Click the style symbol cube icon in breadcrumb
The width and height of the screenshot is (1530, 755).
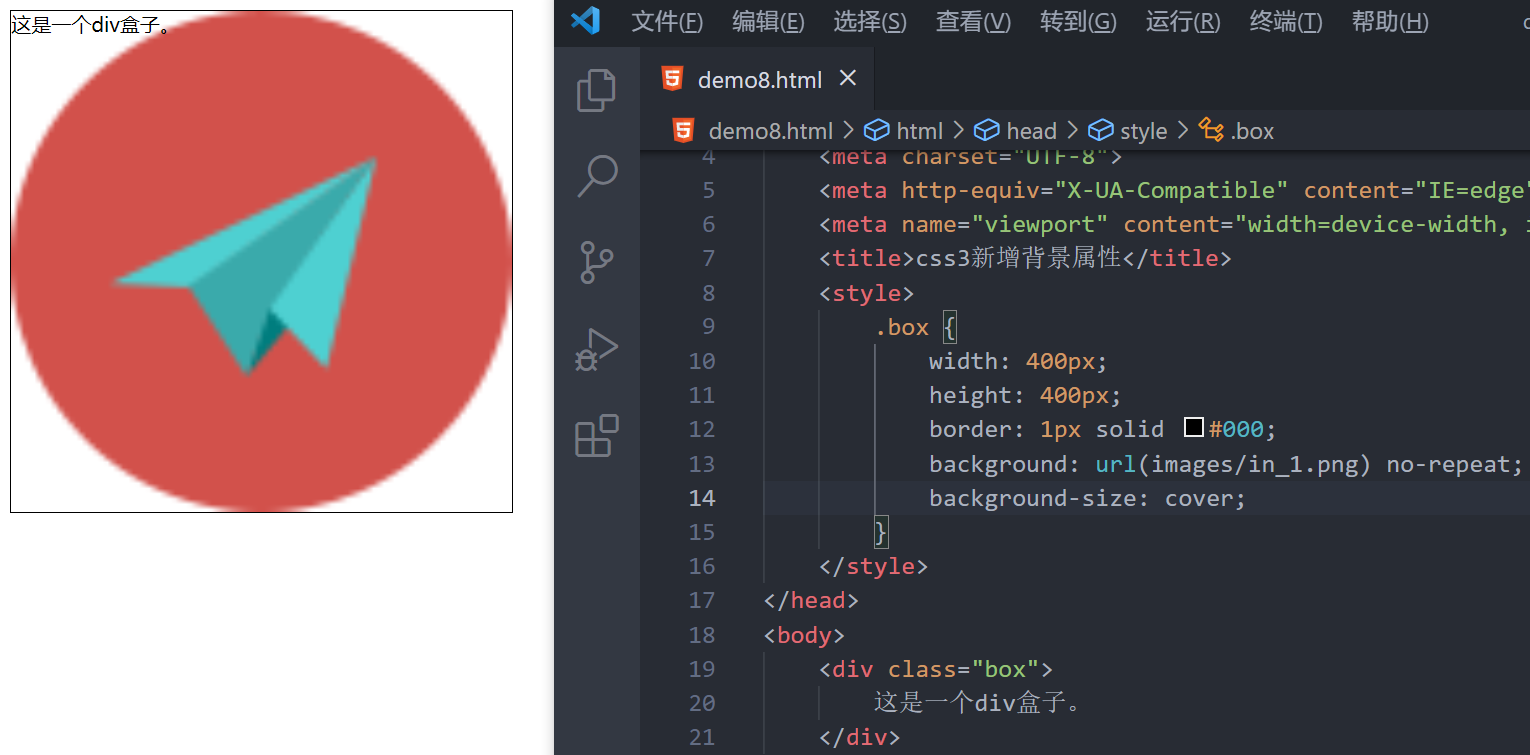[x=1101, y=130]
